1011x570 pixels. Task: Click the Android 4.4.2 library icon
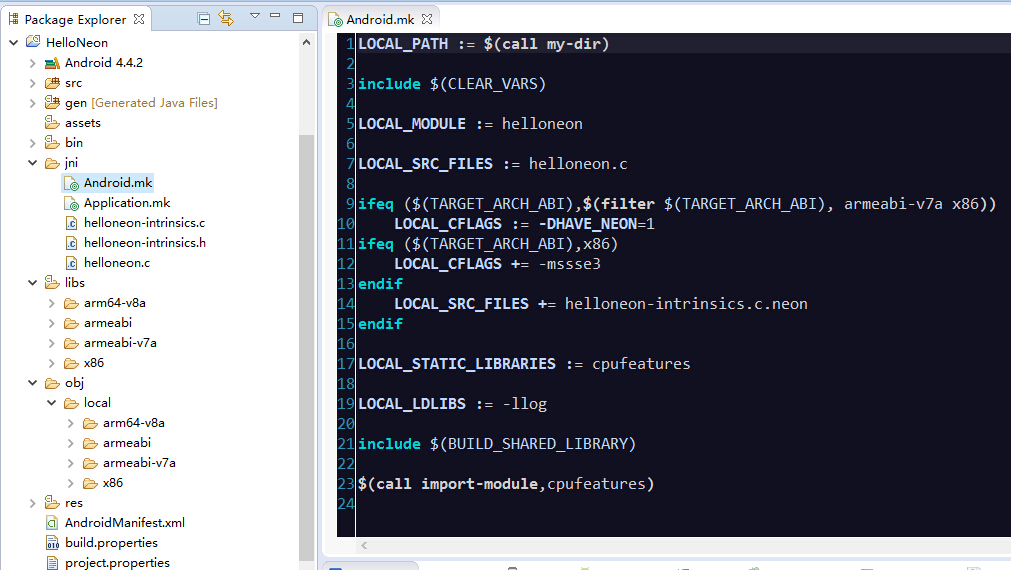[x=52, y=63]
